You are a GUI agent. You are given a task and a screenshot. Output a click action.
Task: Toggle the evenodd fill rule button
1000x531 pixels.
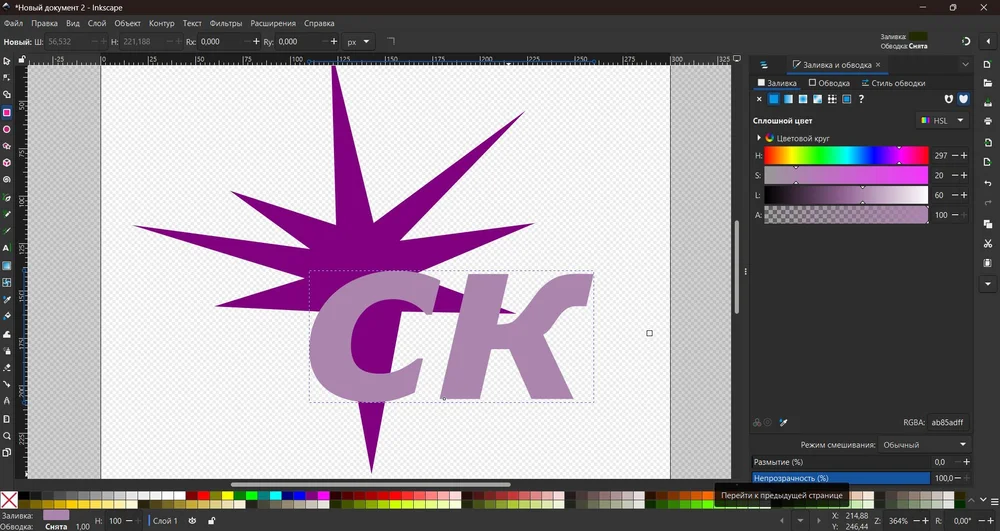(x=949, y=99)
